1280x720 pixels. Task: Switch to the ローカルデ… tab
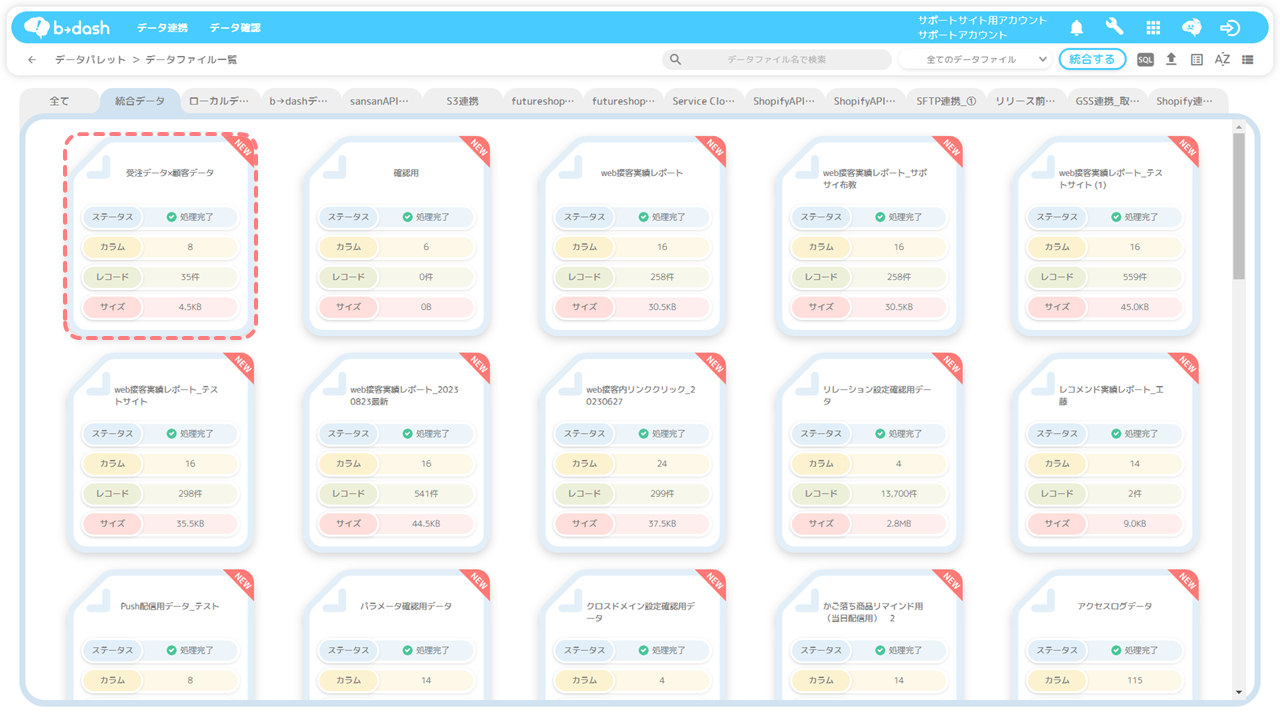click(220, 101)
